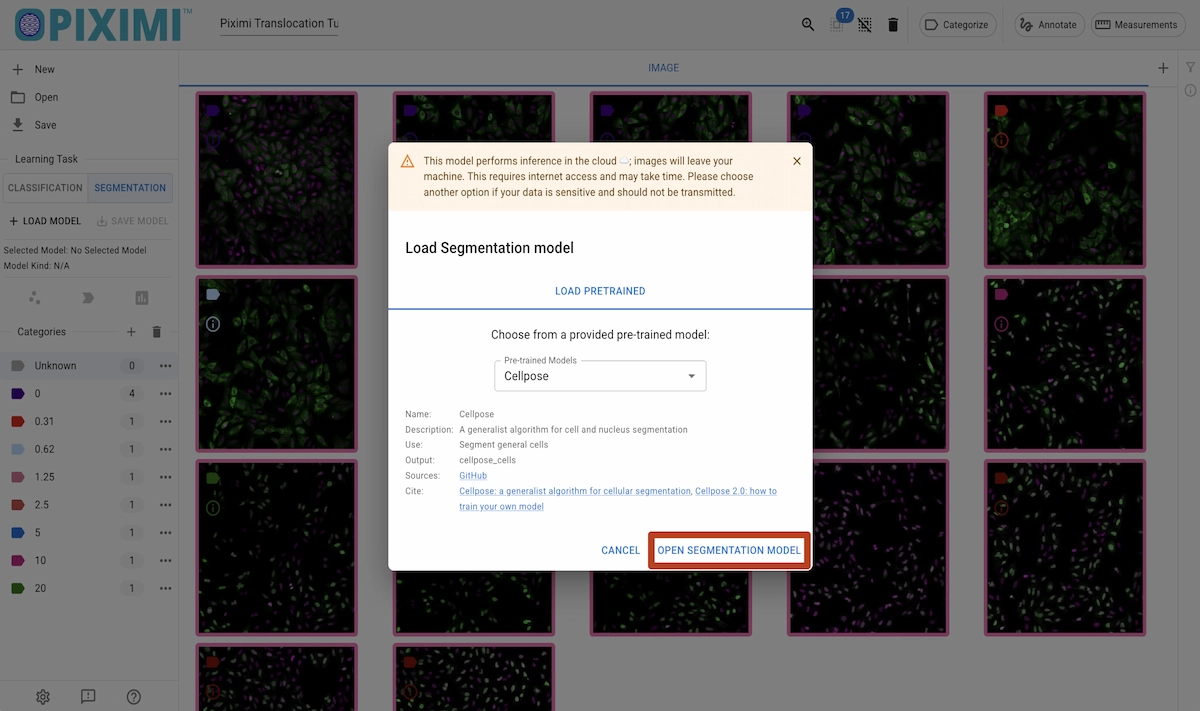
Task: Open the 'Cellpose 2.0' citation link
Action: coord(618,499)
